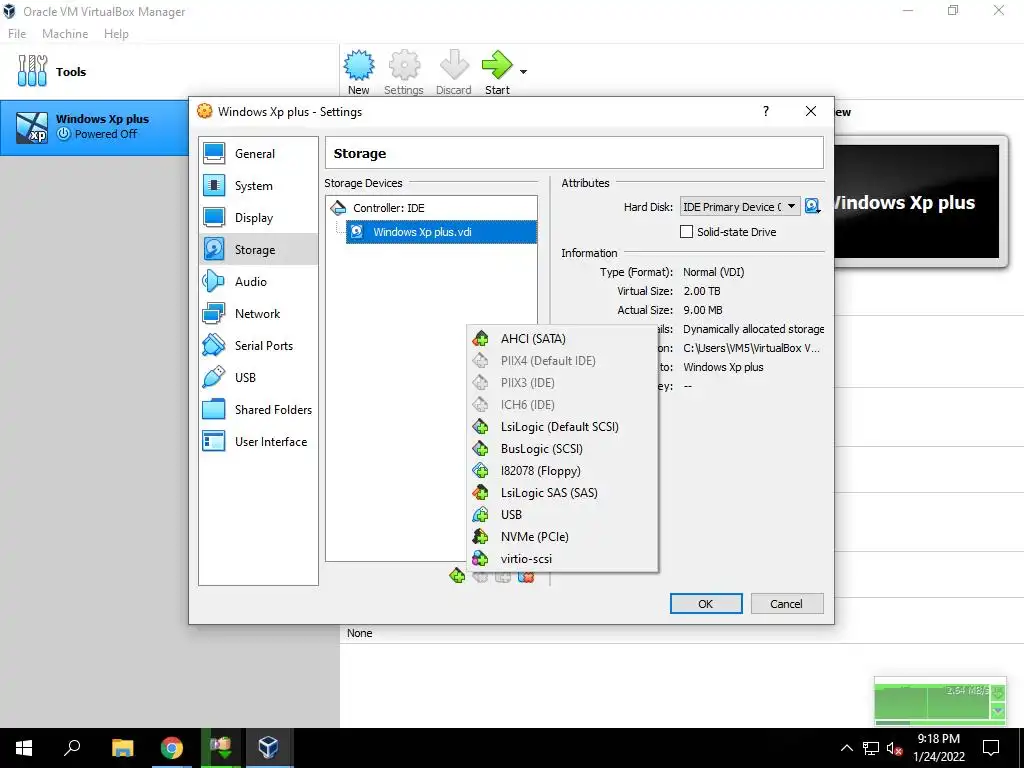Open USB settings category in sidebar
This screenshot has width=1024, height=768.
(259, 377)
